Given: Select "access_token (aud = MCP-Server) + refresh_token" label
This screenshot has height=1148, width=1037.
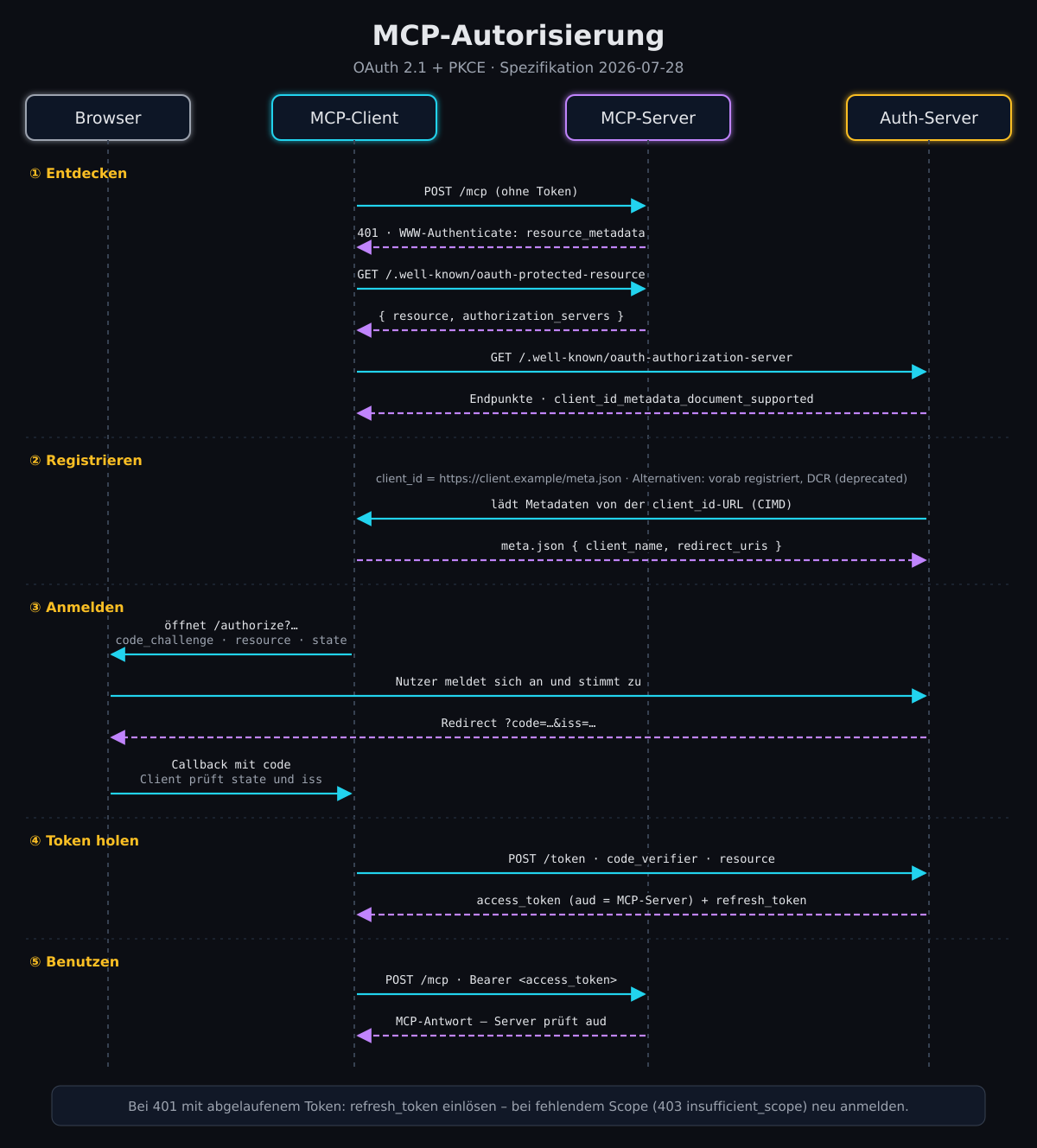Looking at the screenshot, I should tap(641, 901).
